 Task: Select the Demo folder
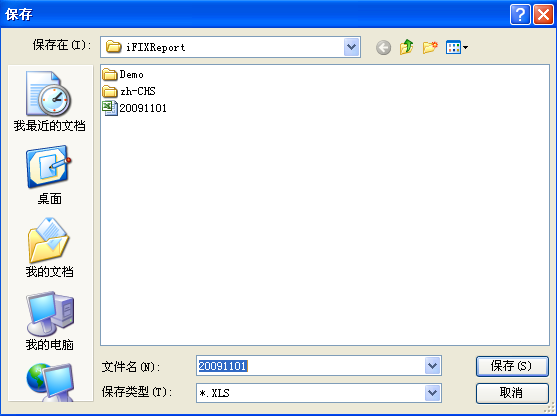click(x=123, y=75)
